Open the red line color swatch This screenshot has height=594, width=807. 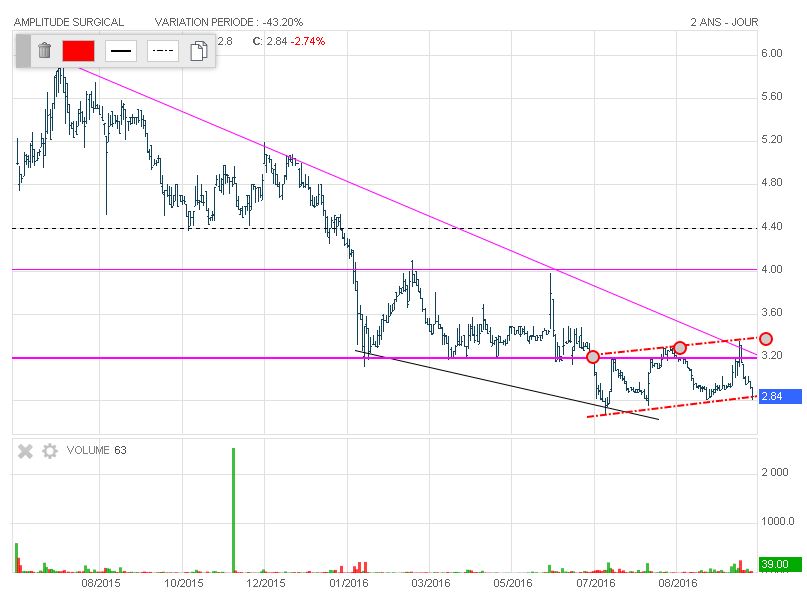[x=78, y=51]
